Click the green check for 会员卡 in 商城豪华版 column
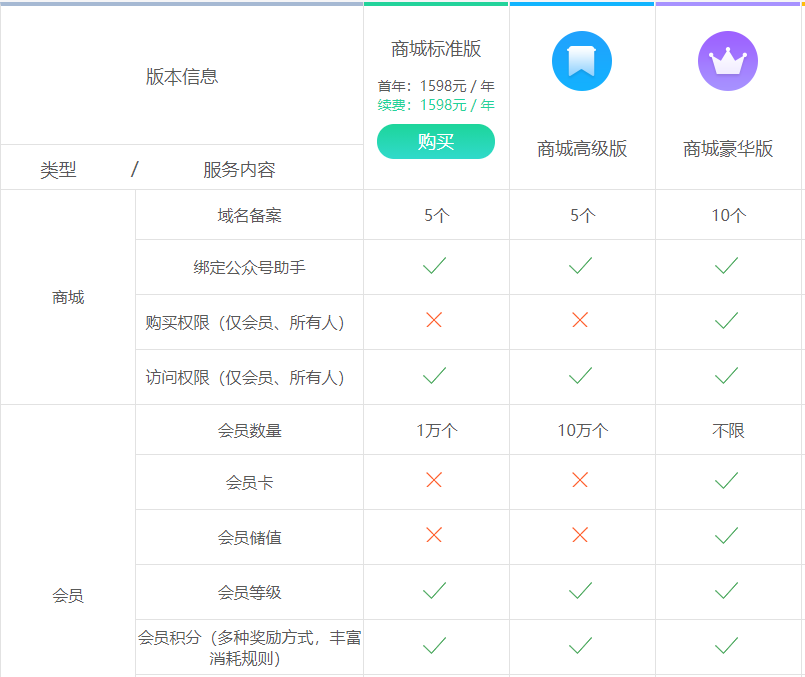This screenshot has width=805, height=677. click(727, 481)
